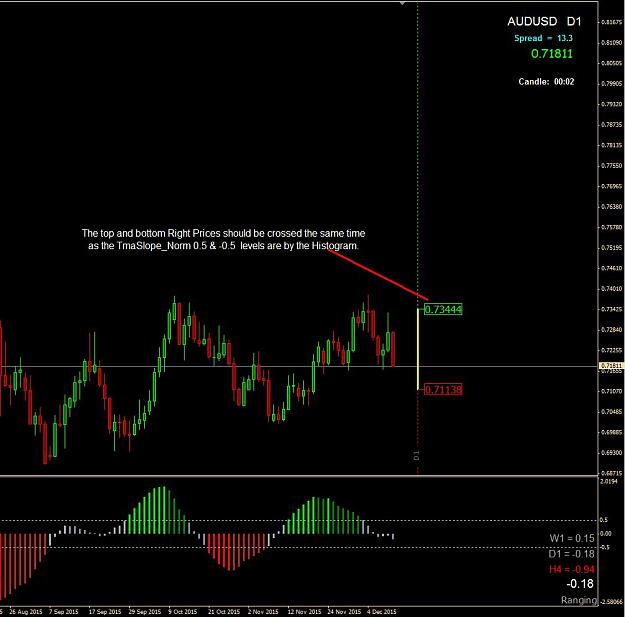The height and width of the screenshot is (617, 625).
Task: Click the 0.00 indicator level label
Action: click(605, 534)
